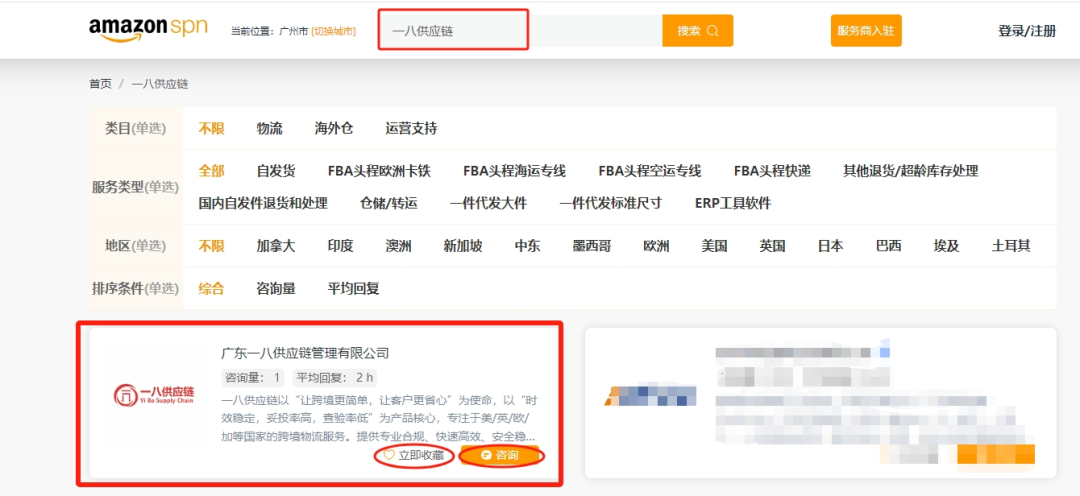Click the Amazon SPN logo
Screen dimensions: 1080x496
click(148, 29)
